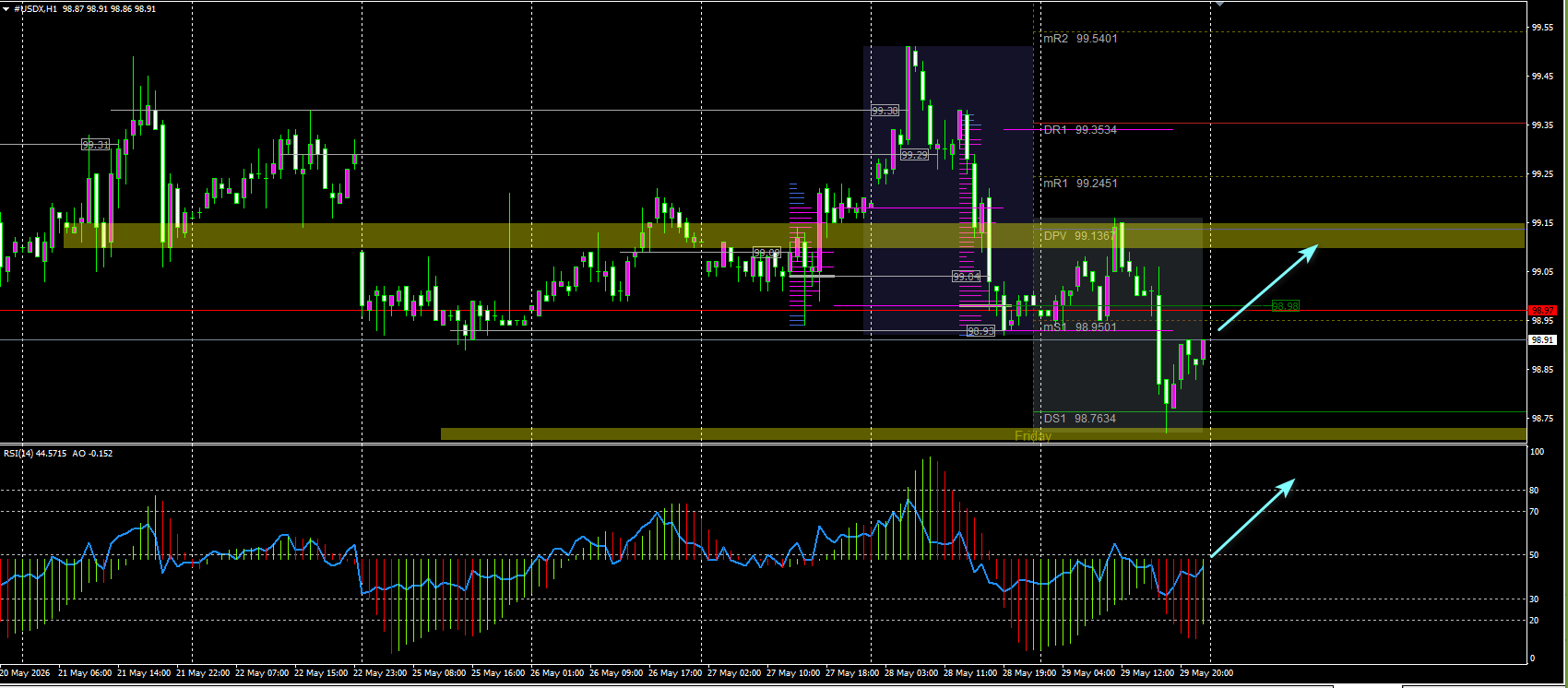Select the red 98.97 price axis marker

point(1543,310)
